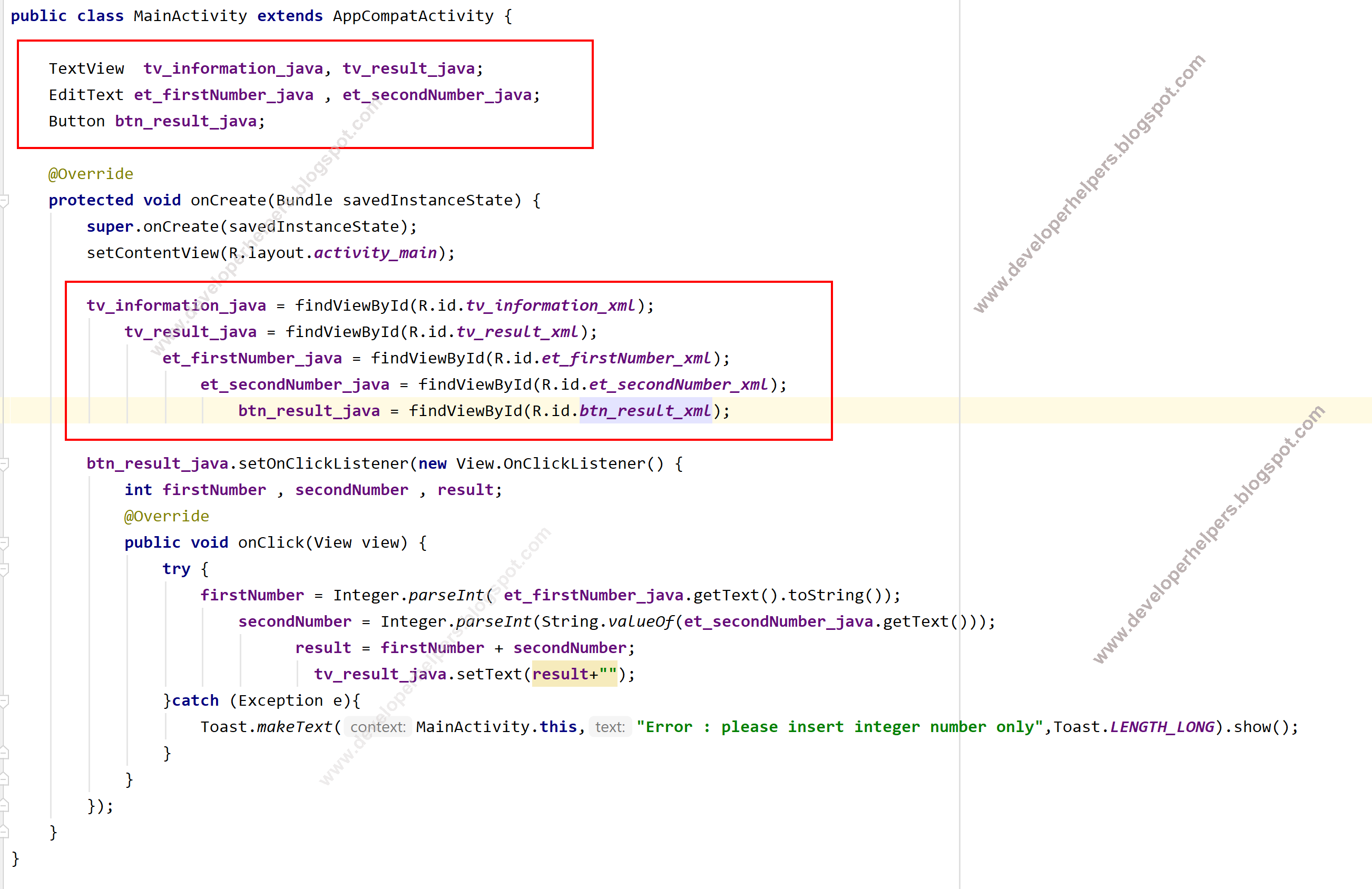The height and width of the screenshot is (889, 1372).
Task: Click the 'text:' parameter hint in makeText
Action: click(x=610, y=727)
